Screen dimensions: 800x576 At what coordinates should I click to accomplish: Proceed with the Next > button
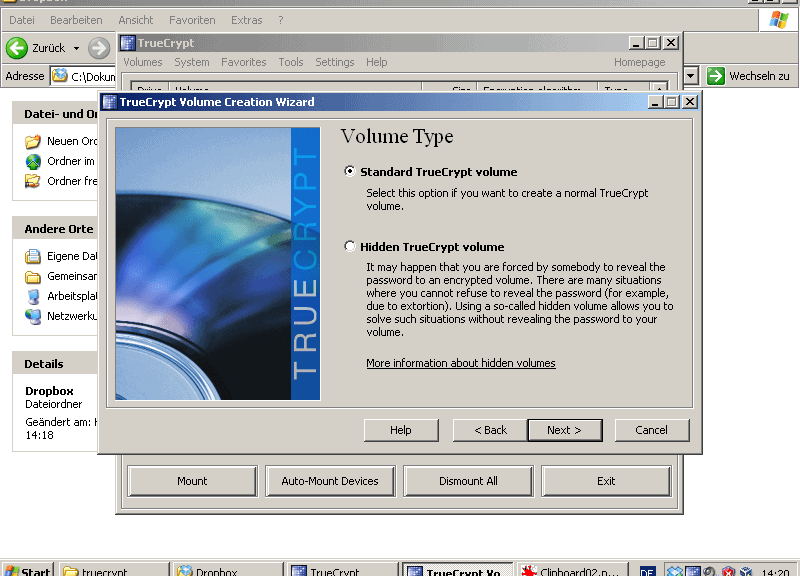pyautogui.click(x=565, y=430)
